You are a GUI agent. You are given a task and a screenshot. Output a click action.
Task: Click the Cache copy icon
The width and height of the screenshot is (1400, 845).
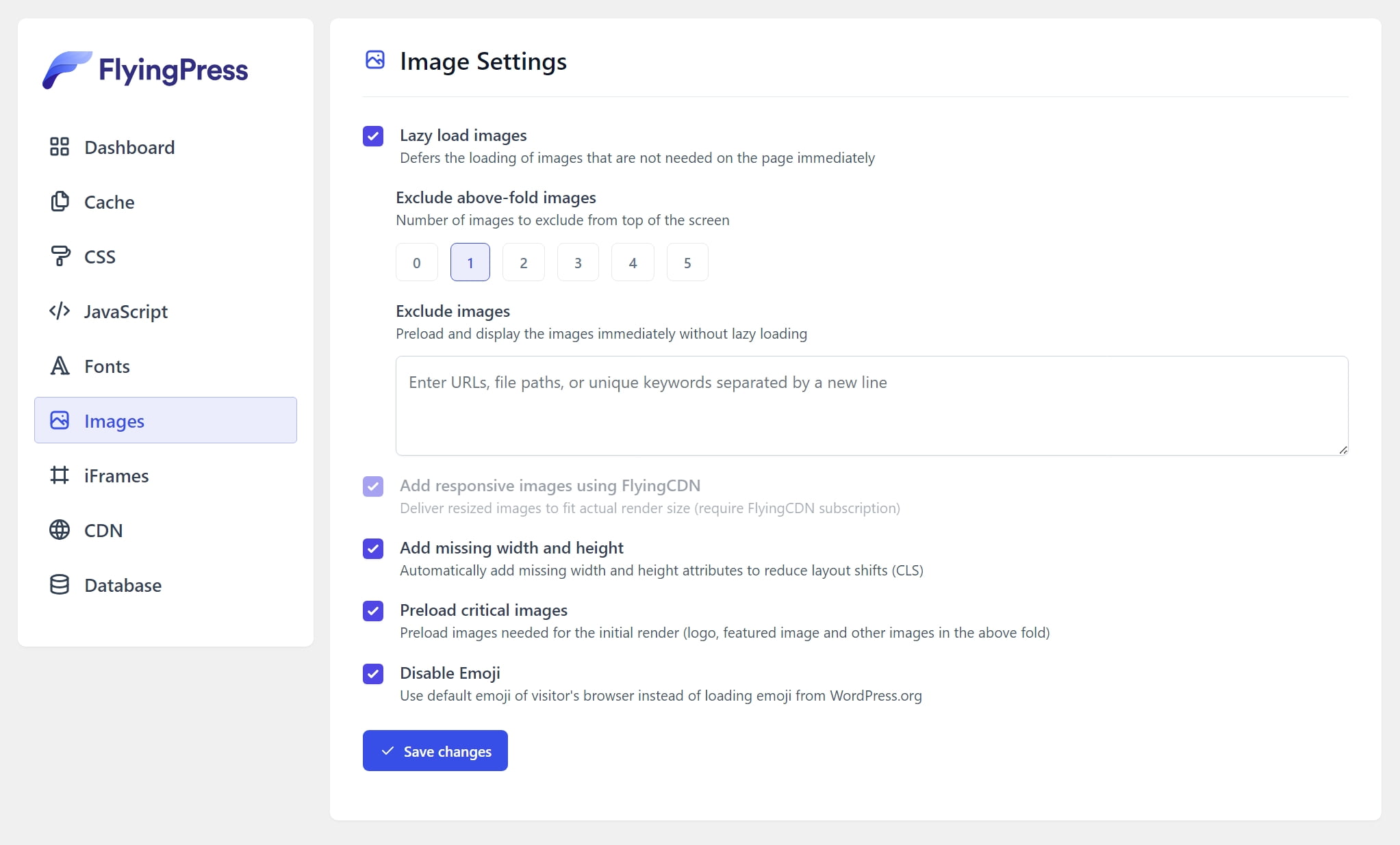pos(60,201)
